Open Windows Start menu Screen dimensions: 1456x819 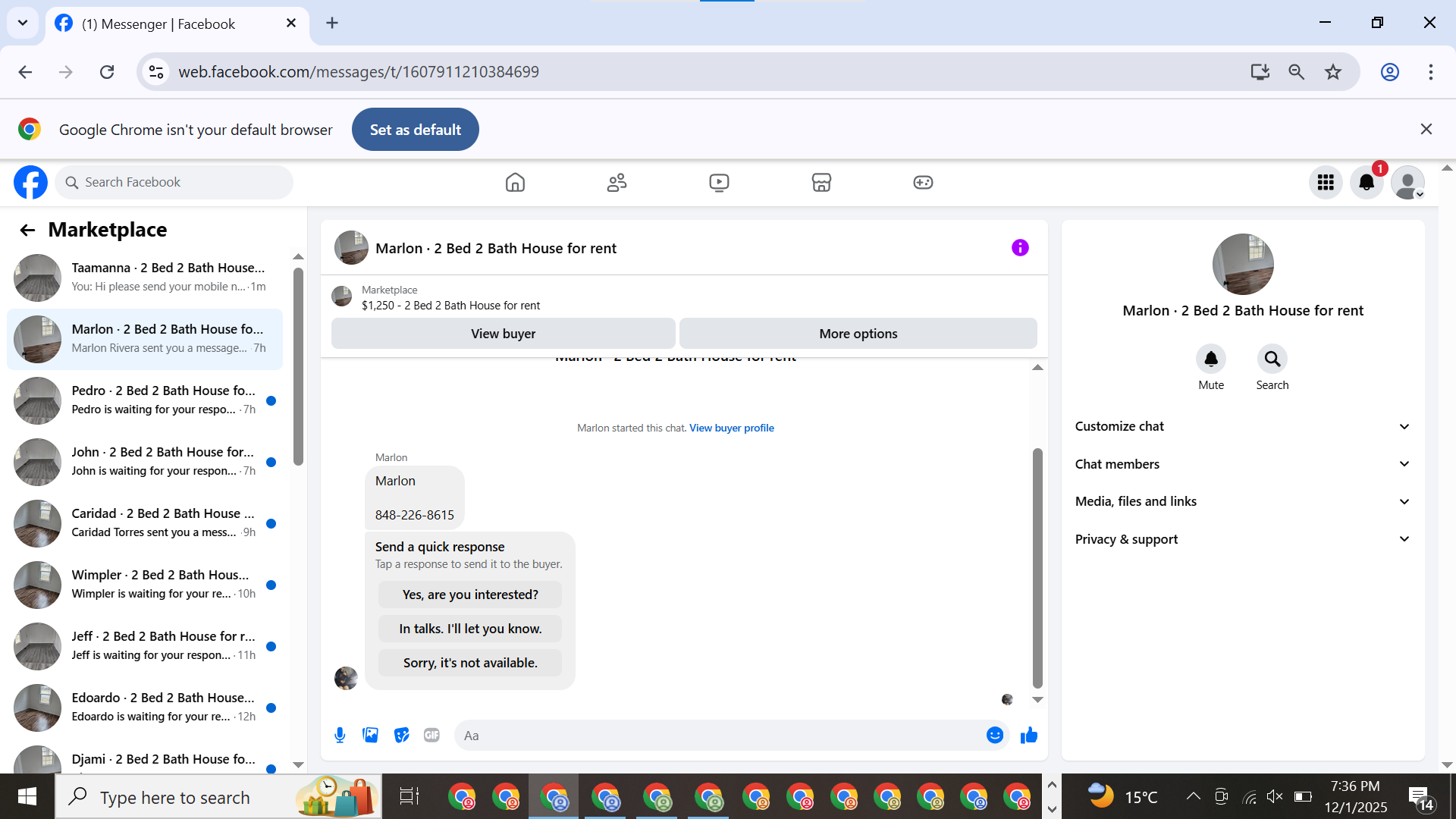[27, 796]
